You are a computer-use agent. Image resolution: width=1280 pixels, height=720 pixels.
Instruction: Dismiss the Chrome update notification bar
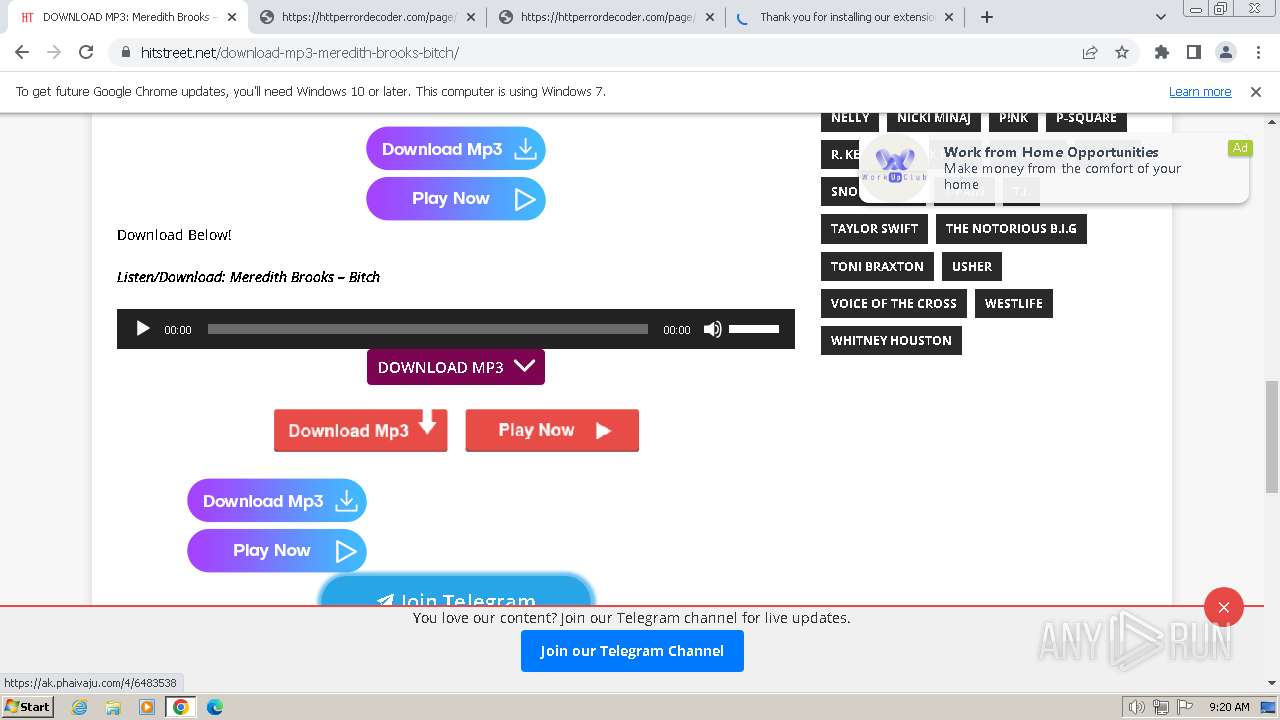coord(1256,91)
